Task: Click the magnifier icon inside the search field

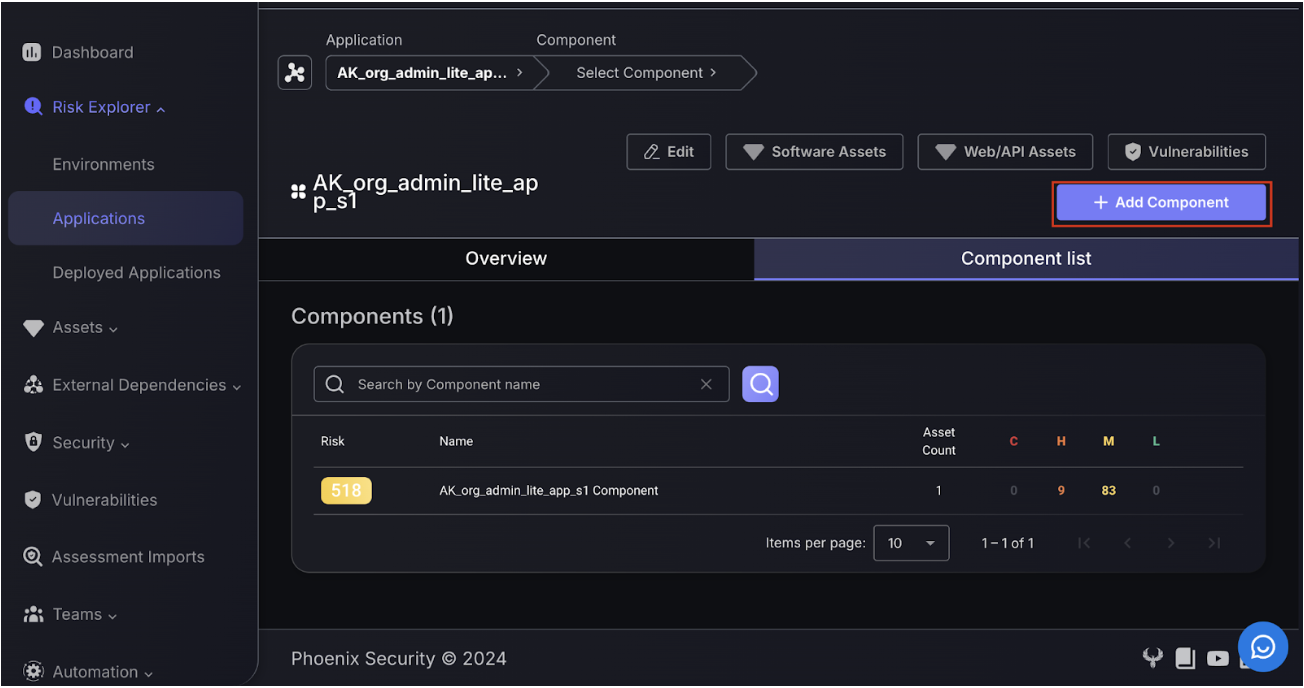Action: 335,384
